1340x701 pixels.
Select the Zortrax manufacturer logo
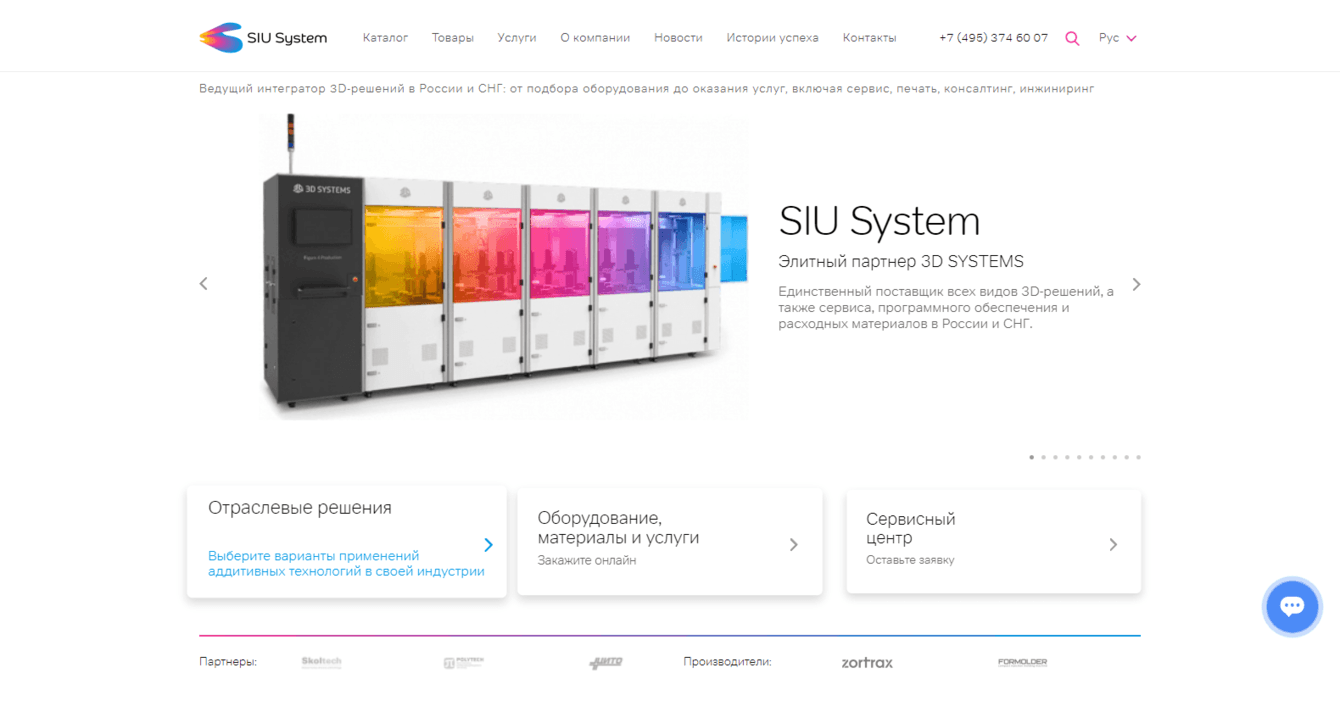click(x=866, y=662)
